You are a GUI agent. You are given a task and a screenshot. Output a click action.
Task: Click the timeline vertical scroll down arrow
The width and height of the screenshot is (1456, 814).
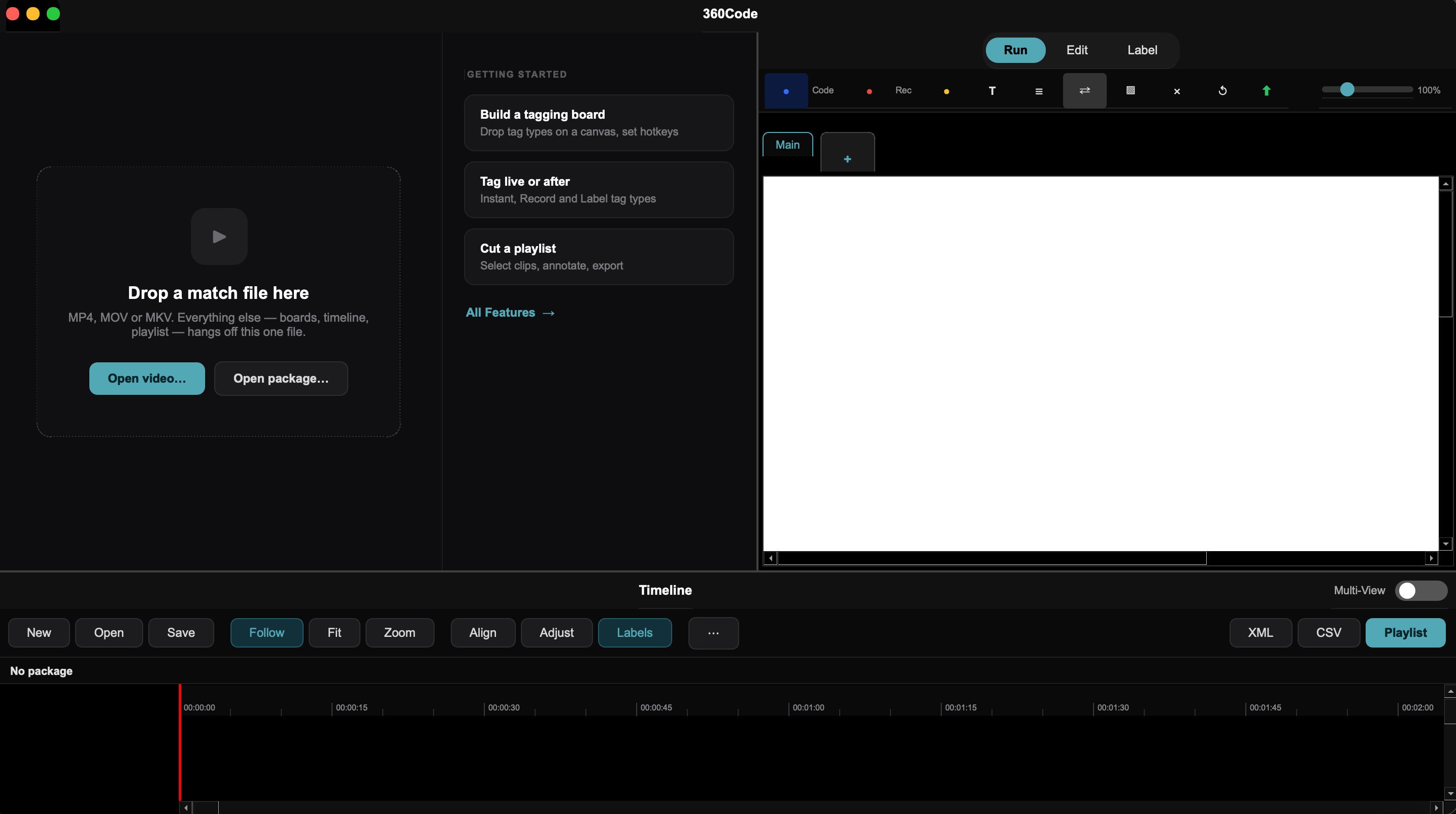coord(1450,794)
